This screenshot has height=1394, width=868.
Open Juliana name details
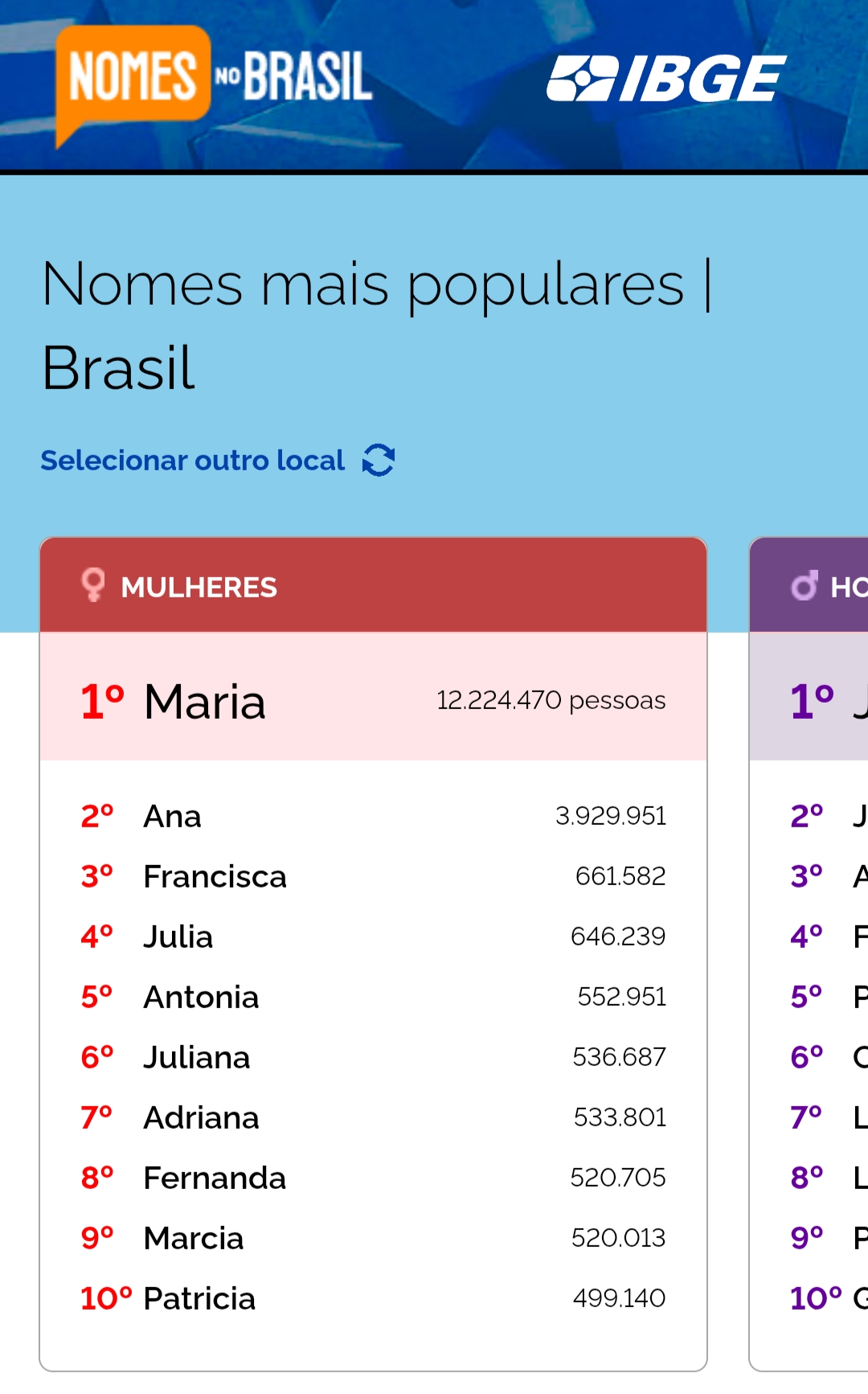(x=196, y=1058)
